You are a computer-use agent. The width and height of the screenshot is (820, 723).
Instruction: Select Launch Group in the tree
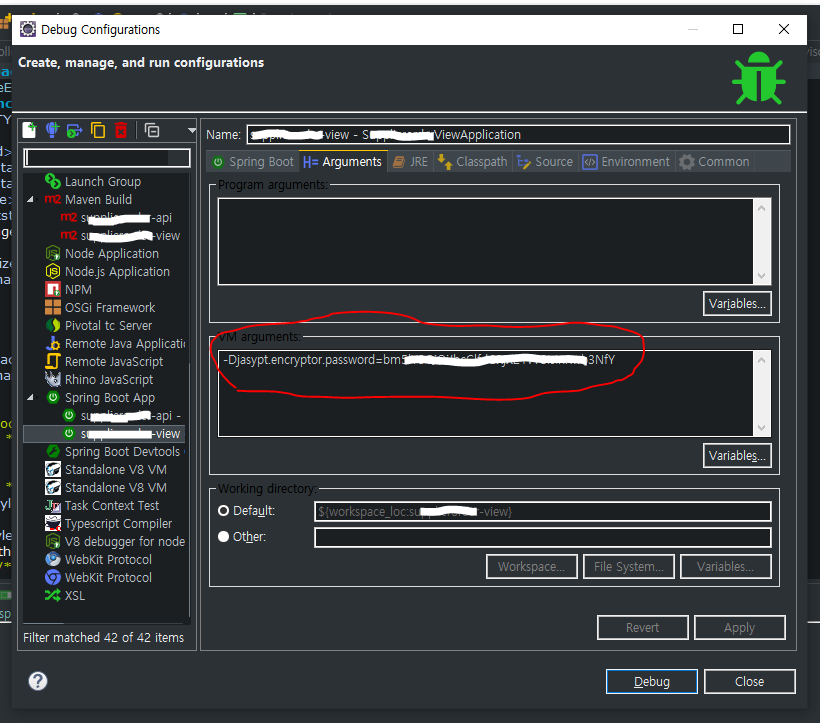(x=102, y=181)
